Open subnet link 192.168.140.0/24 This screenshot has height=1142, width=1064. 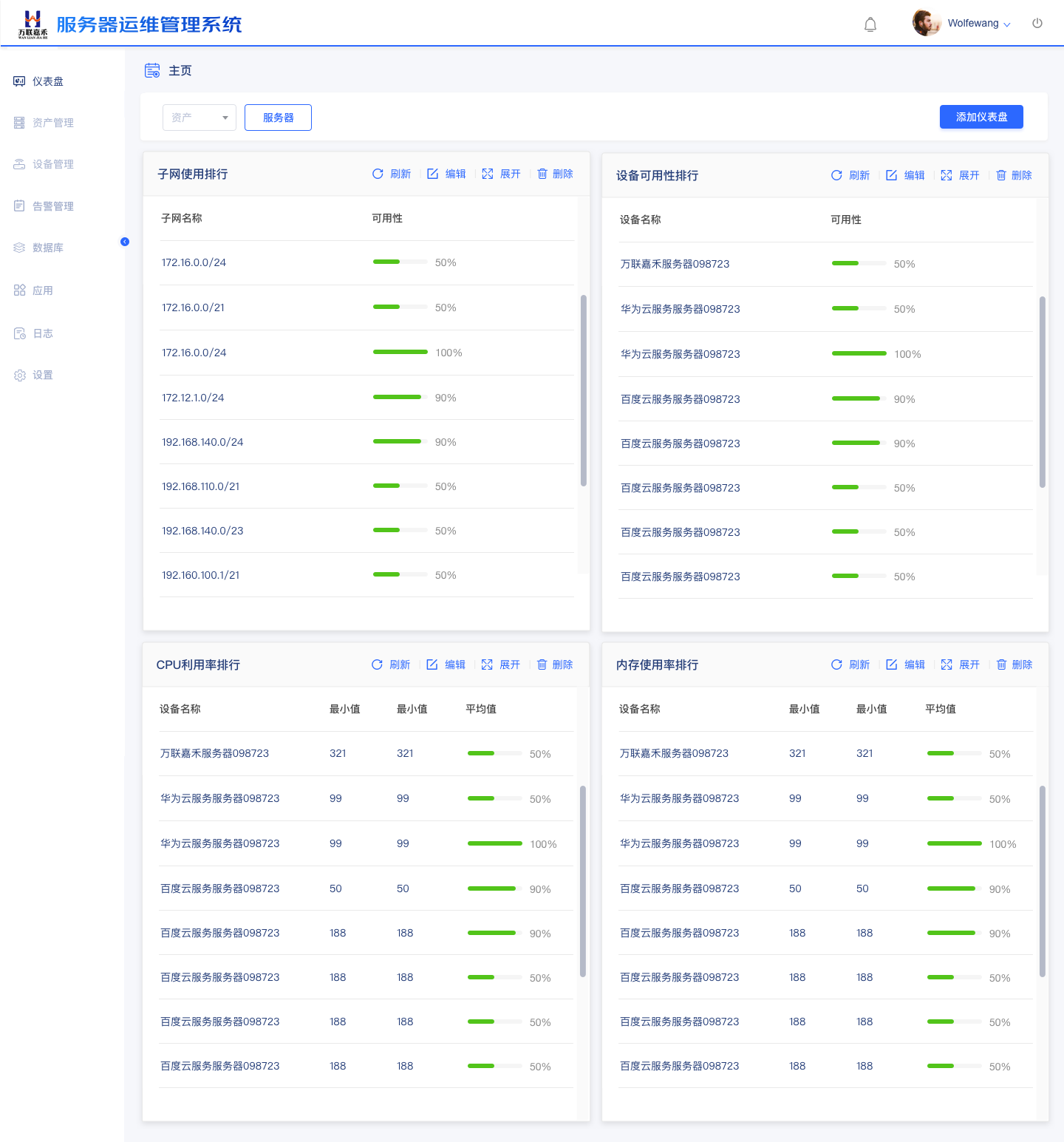202,442
